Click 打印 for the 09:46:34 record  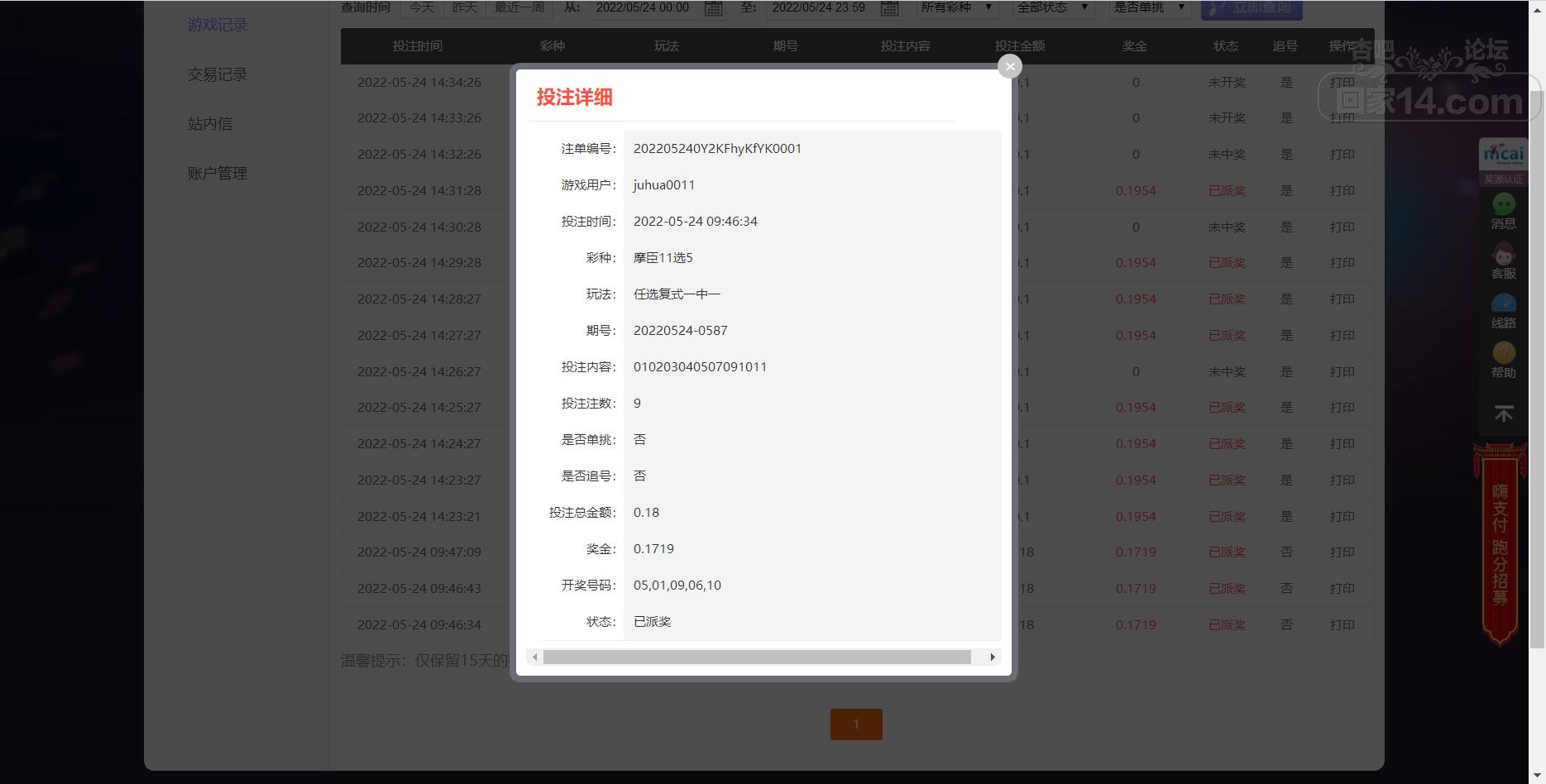(1342, 624)
